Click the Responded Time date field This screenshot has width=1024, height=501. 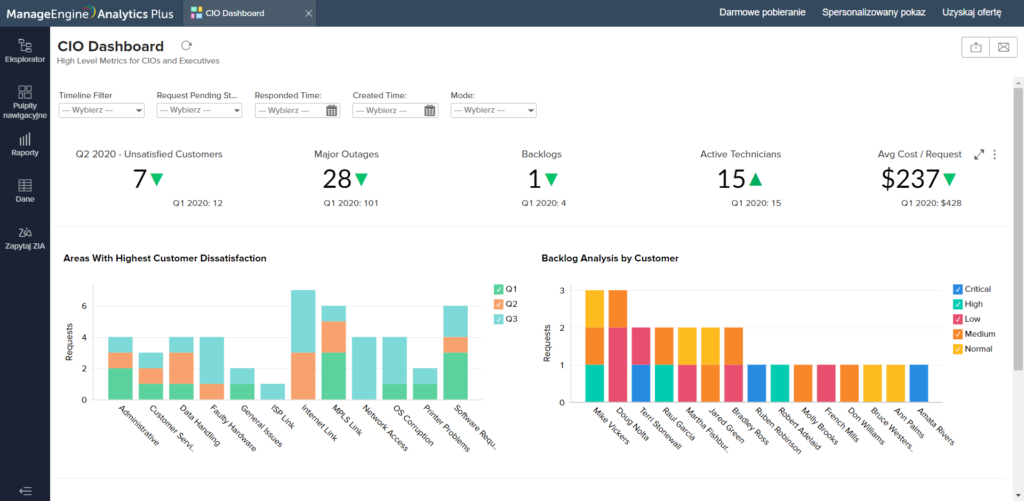(289, 111)
